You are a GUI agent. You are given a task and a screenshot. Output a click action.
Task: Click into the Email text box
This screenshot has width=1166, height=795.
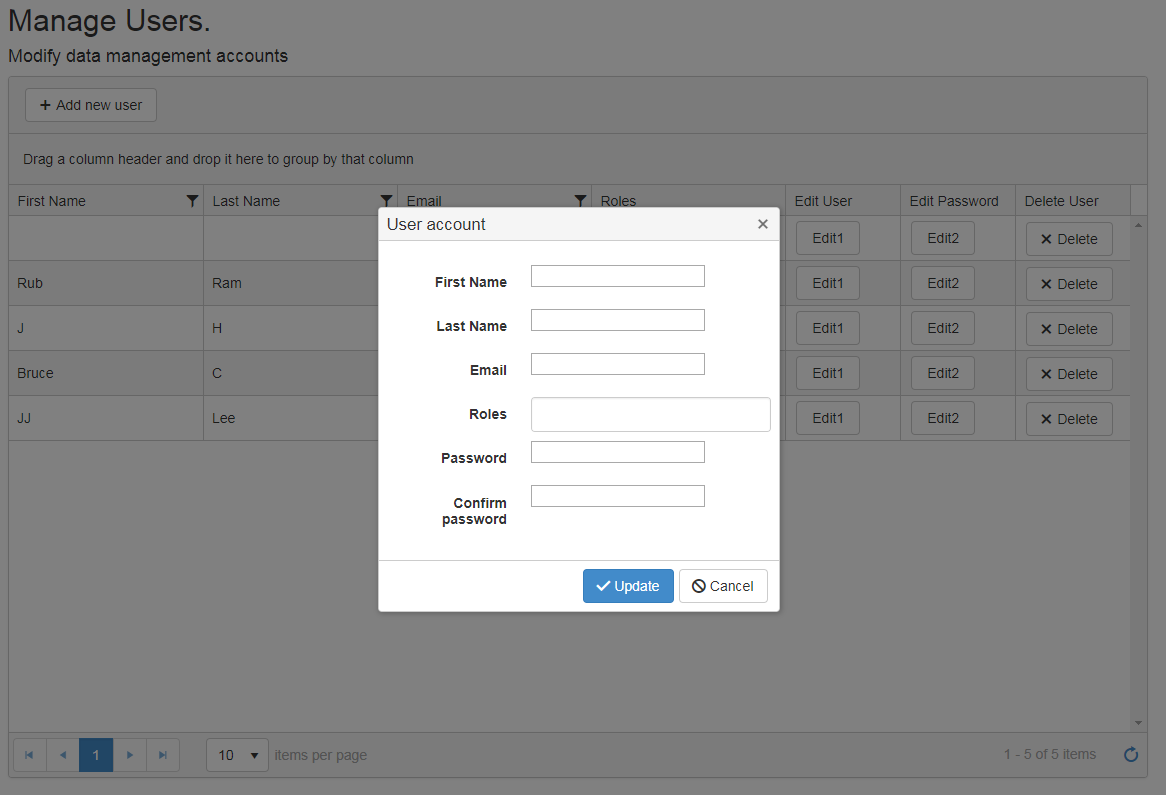[x=617, y=364]
